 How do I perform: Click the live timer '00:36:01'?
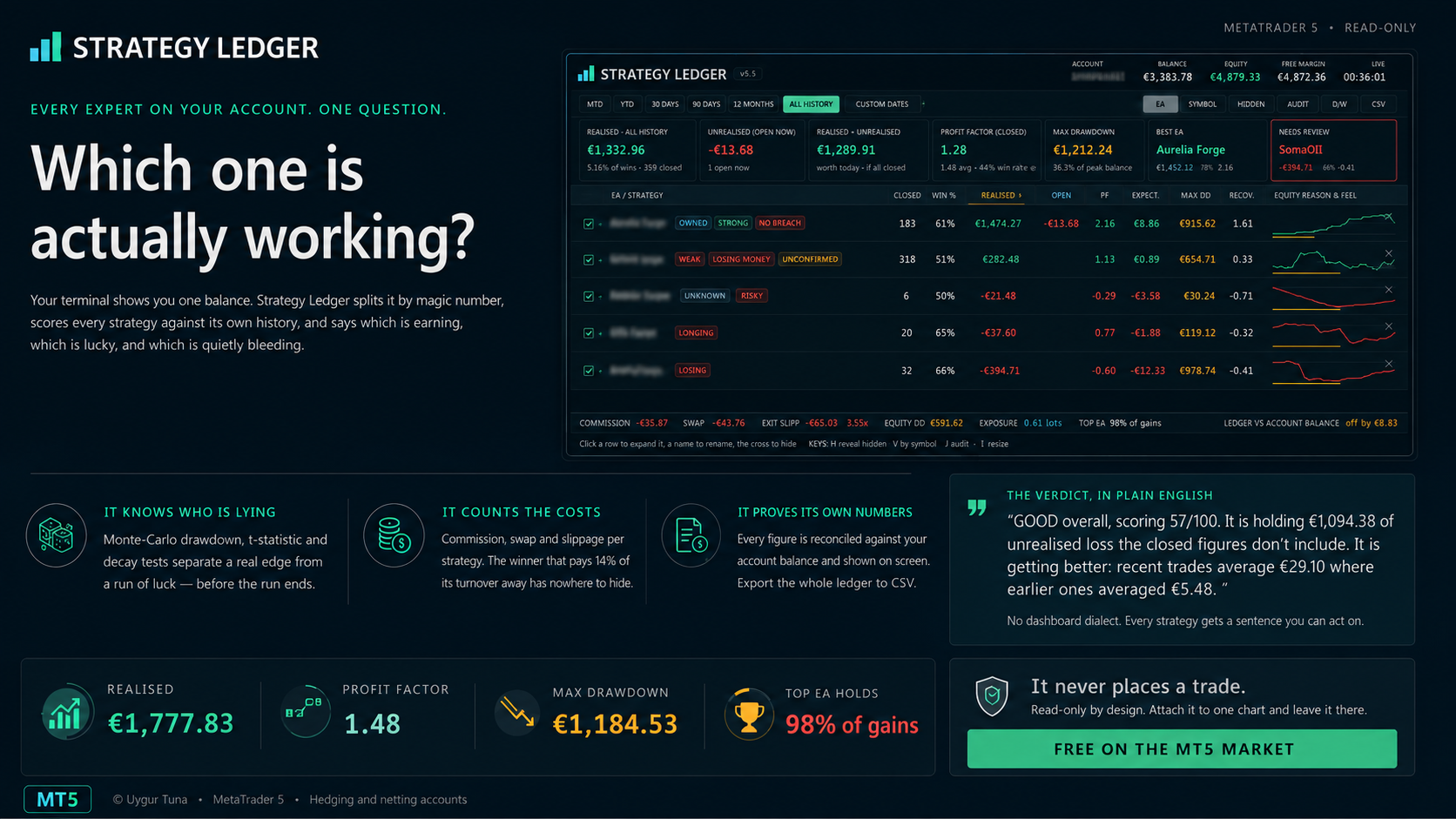1365,77
